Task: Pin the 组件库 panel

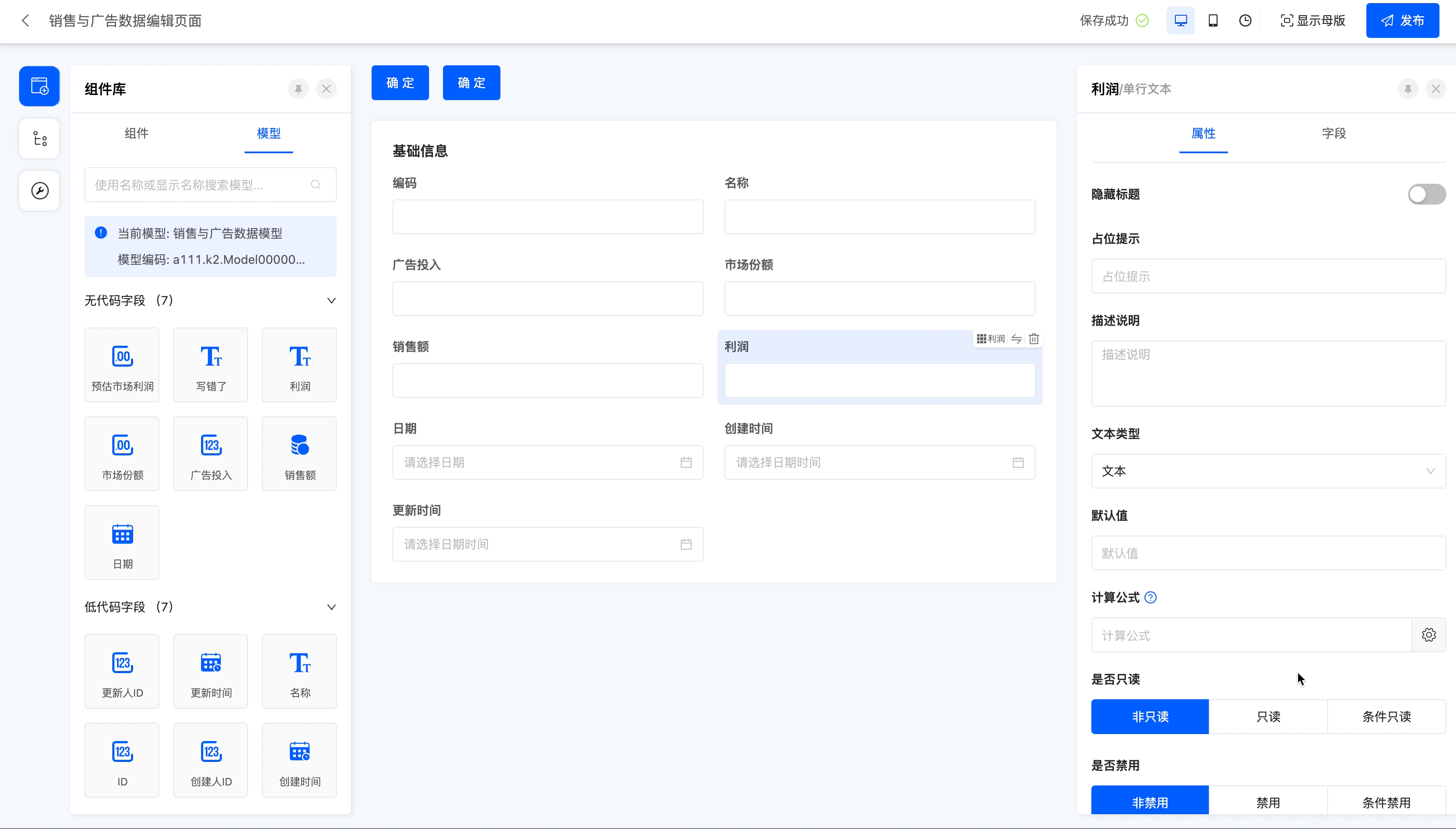Action: (x=298, y=89)
